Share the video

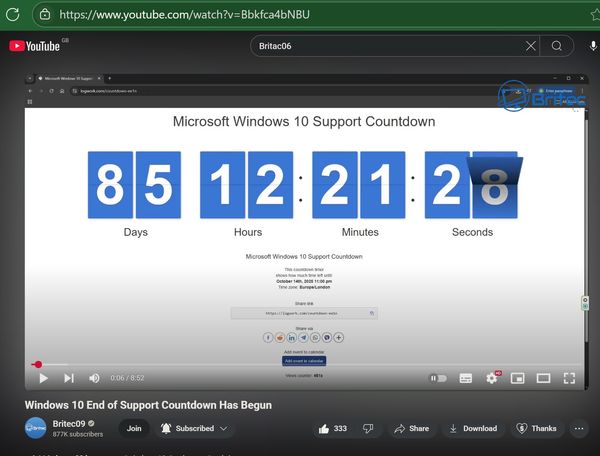pos(411,428)
